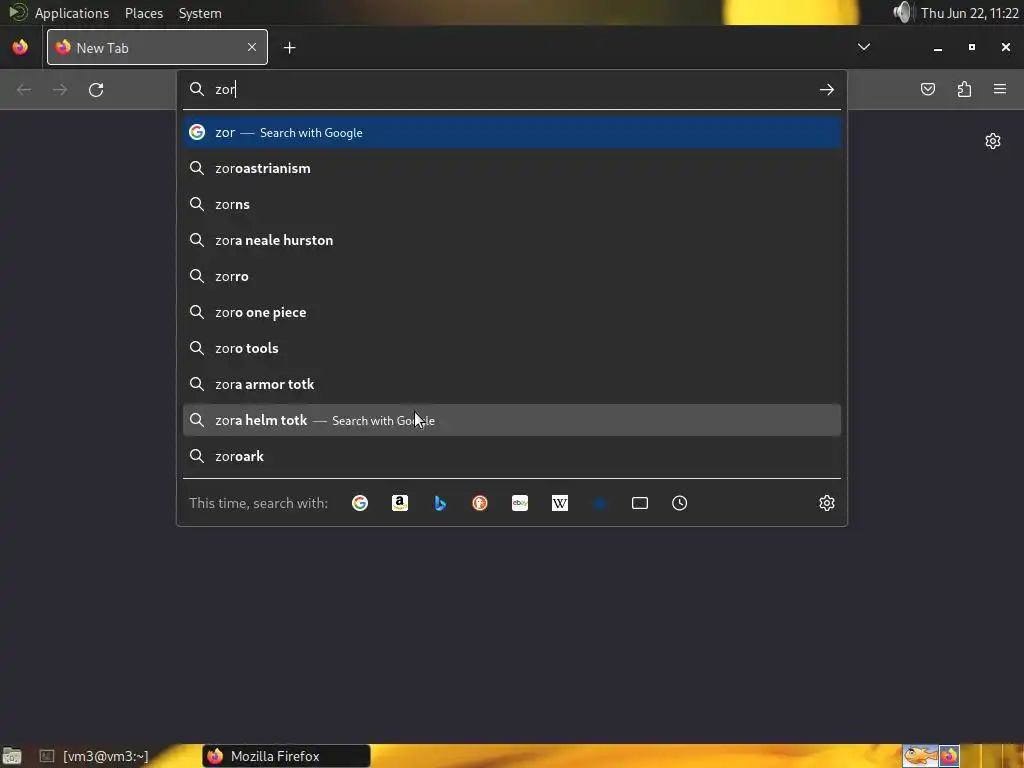Search bookmarks using the blue star icon
This screenshot has width=1024, height=768.
[x=600, y=503]
